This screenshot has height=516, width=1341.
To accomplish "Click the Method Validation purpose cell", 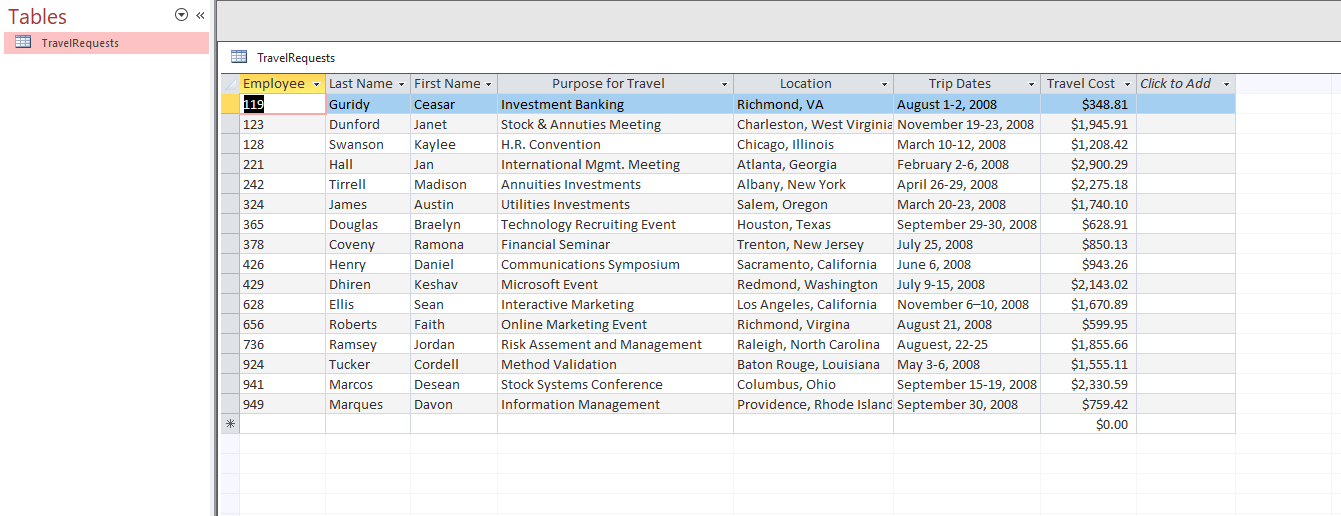I will click(616, 364).
